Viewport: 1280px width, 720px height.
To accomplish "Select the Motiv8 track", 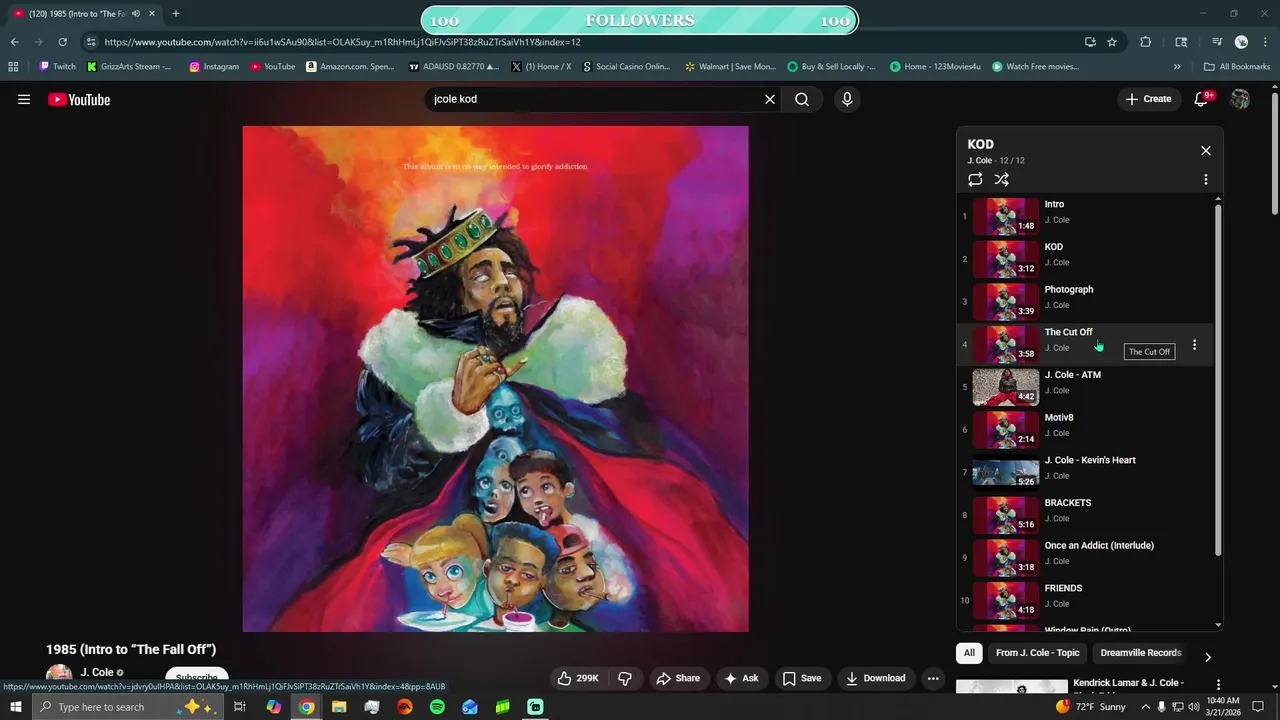I will click(1085, 430).
